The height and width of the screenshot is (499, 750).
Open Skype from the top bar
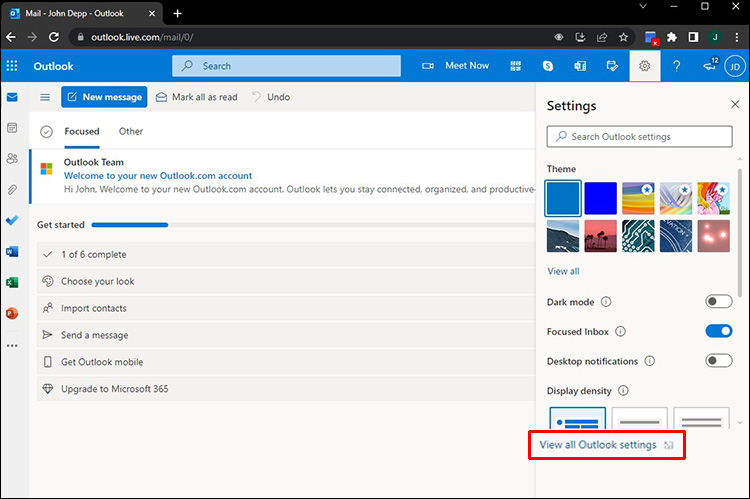pos(548,66)
